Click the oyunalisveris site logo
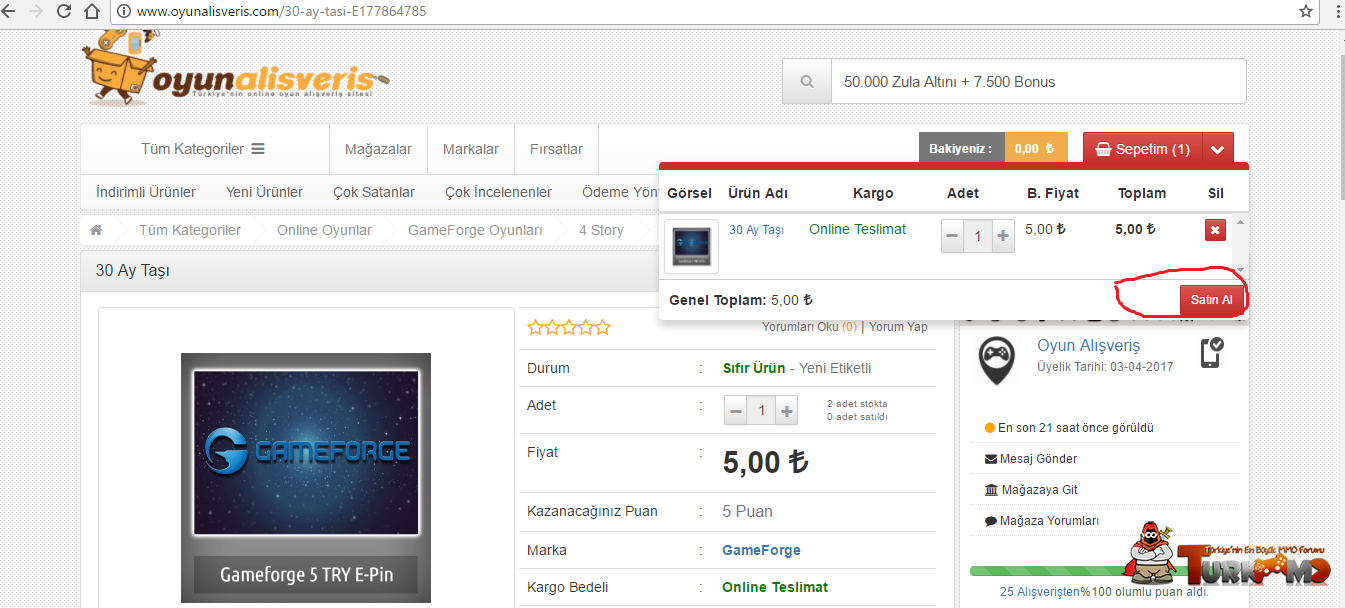The image size is (1345, 608). 234,70
